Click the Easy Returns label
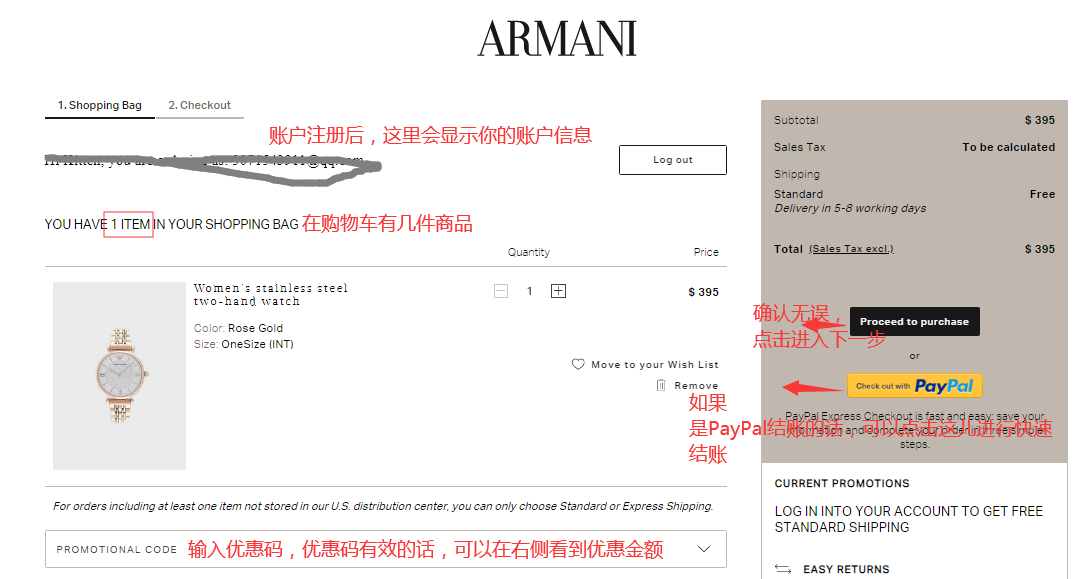This screenshot has width=1078, height=579. coord(846,569)
